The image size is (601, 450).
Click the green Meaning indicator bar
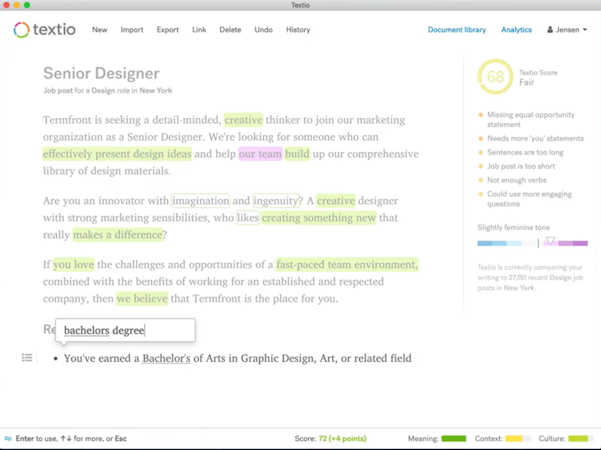[453, 438]
